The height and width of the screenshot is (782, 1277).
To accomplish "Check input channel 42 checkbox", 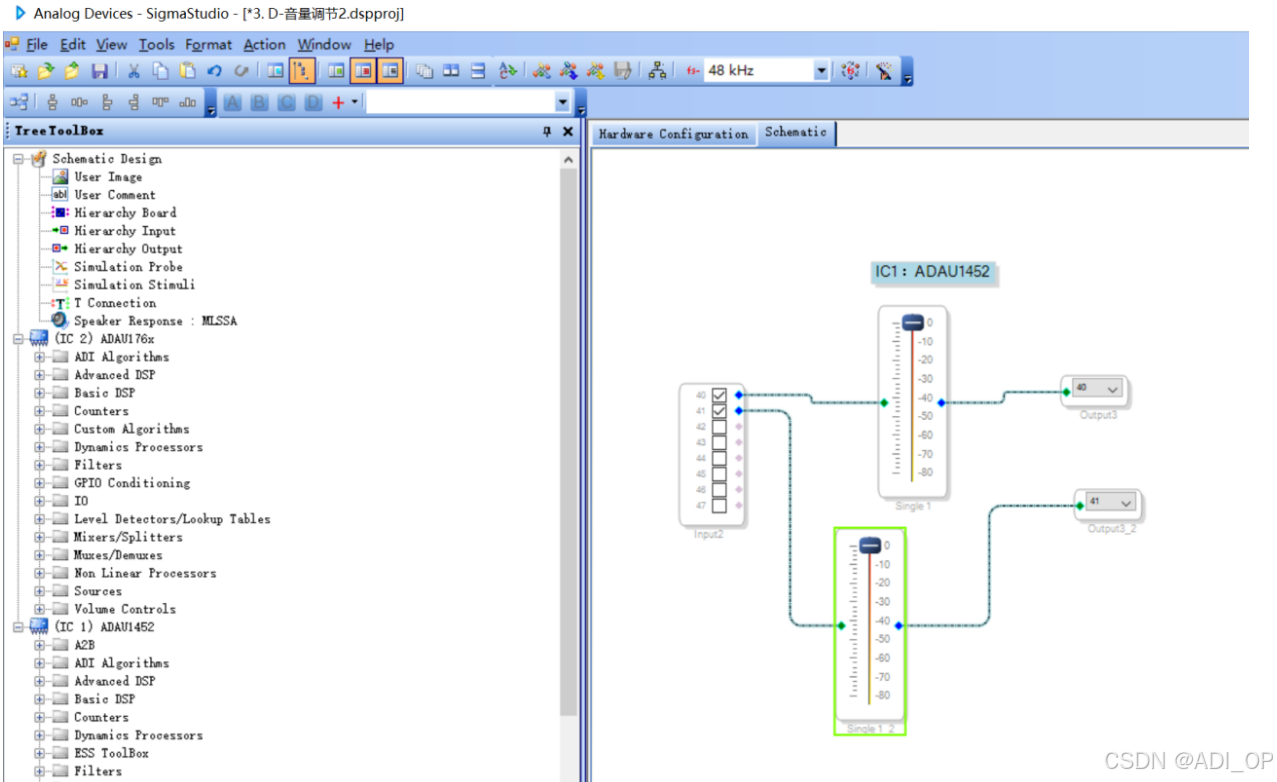I will pos(719,427).
